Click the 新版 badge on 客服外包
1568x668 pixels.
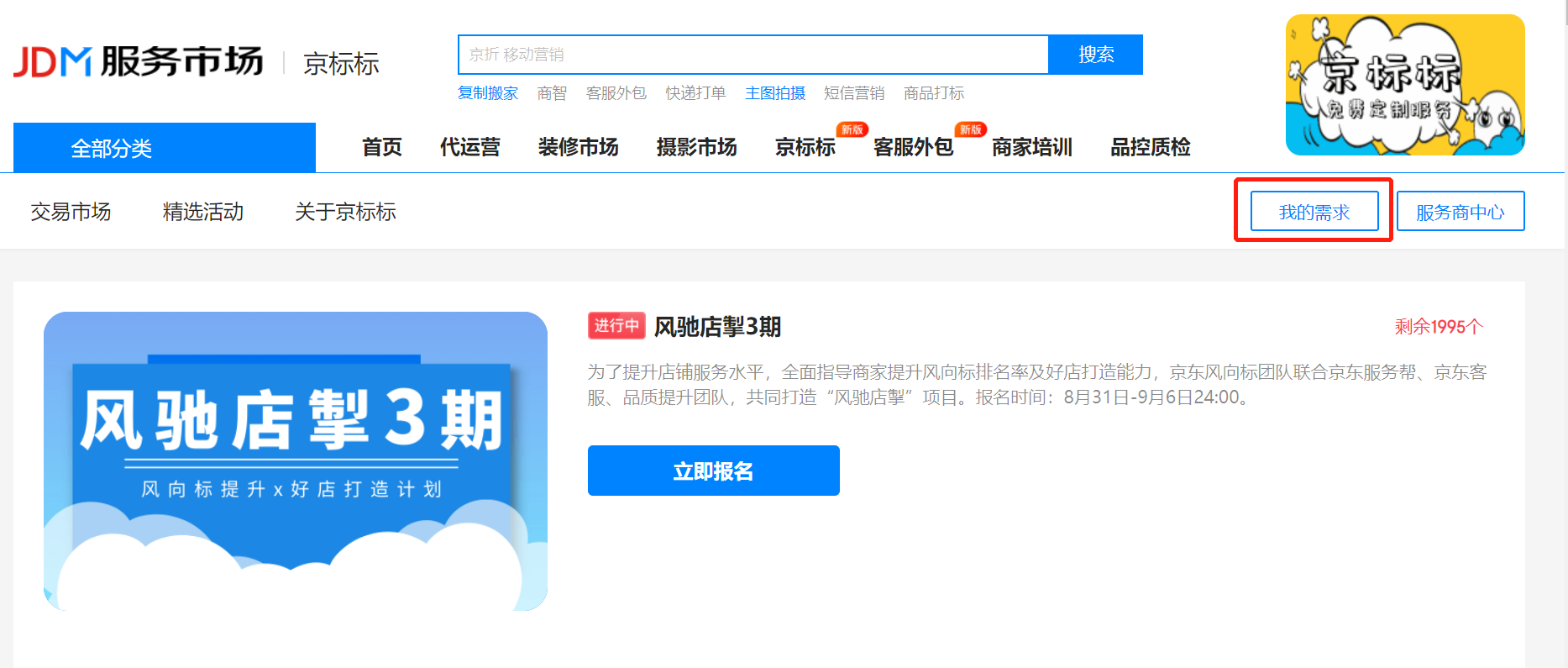click(x=970, y=129)
